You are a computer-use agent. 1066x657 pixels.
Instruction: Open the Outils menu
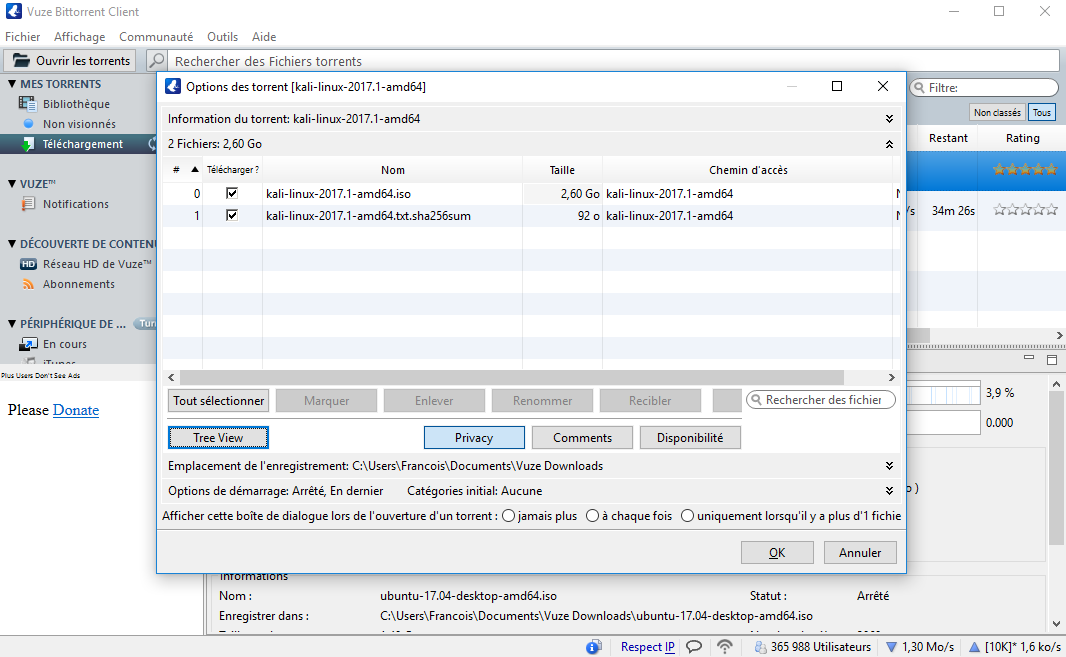click(x=223, y=37)
